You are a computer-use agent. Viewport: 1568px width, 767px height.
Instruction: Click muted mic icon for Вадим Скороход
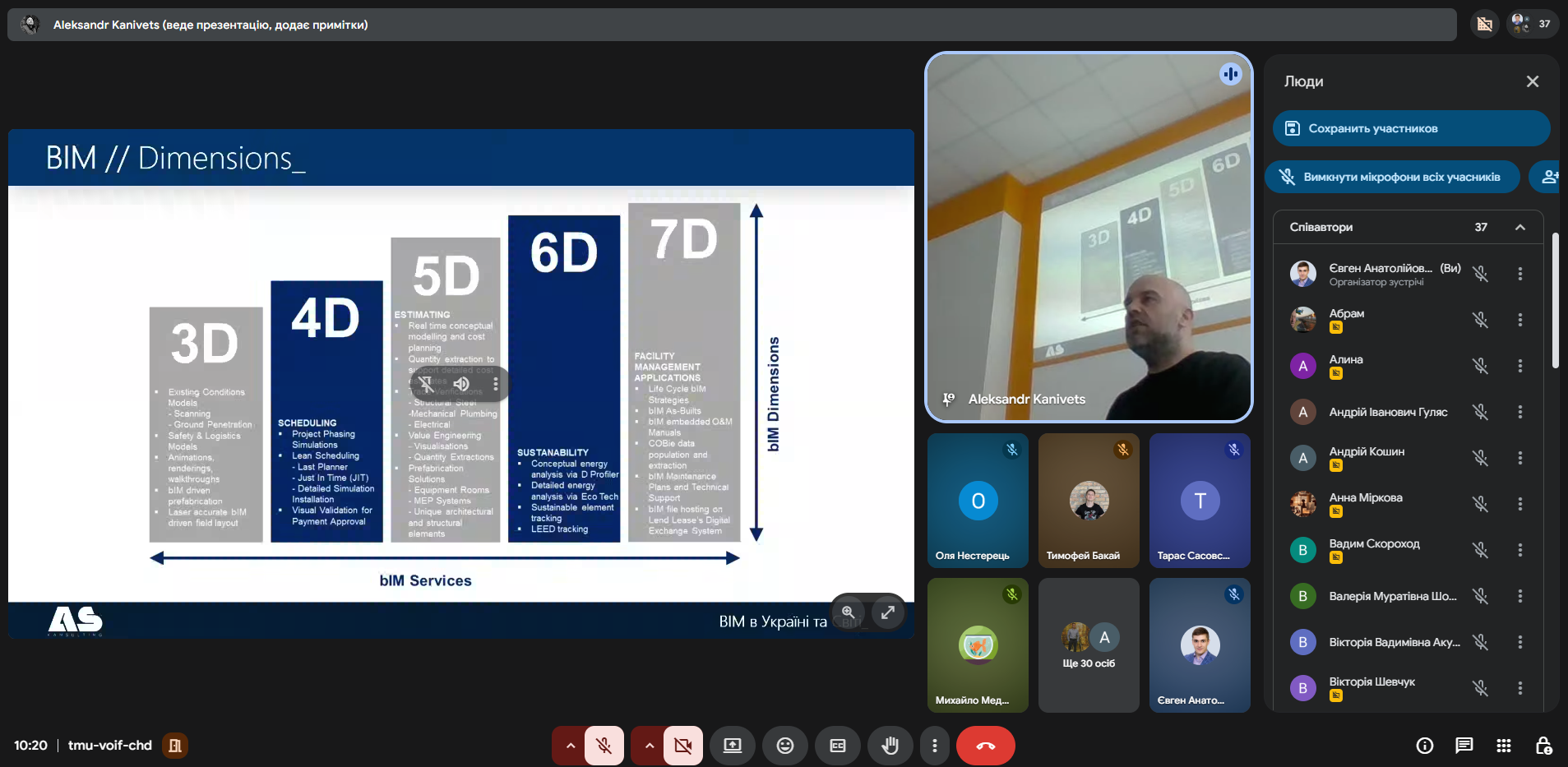pos(1481,550)
